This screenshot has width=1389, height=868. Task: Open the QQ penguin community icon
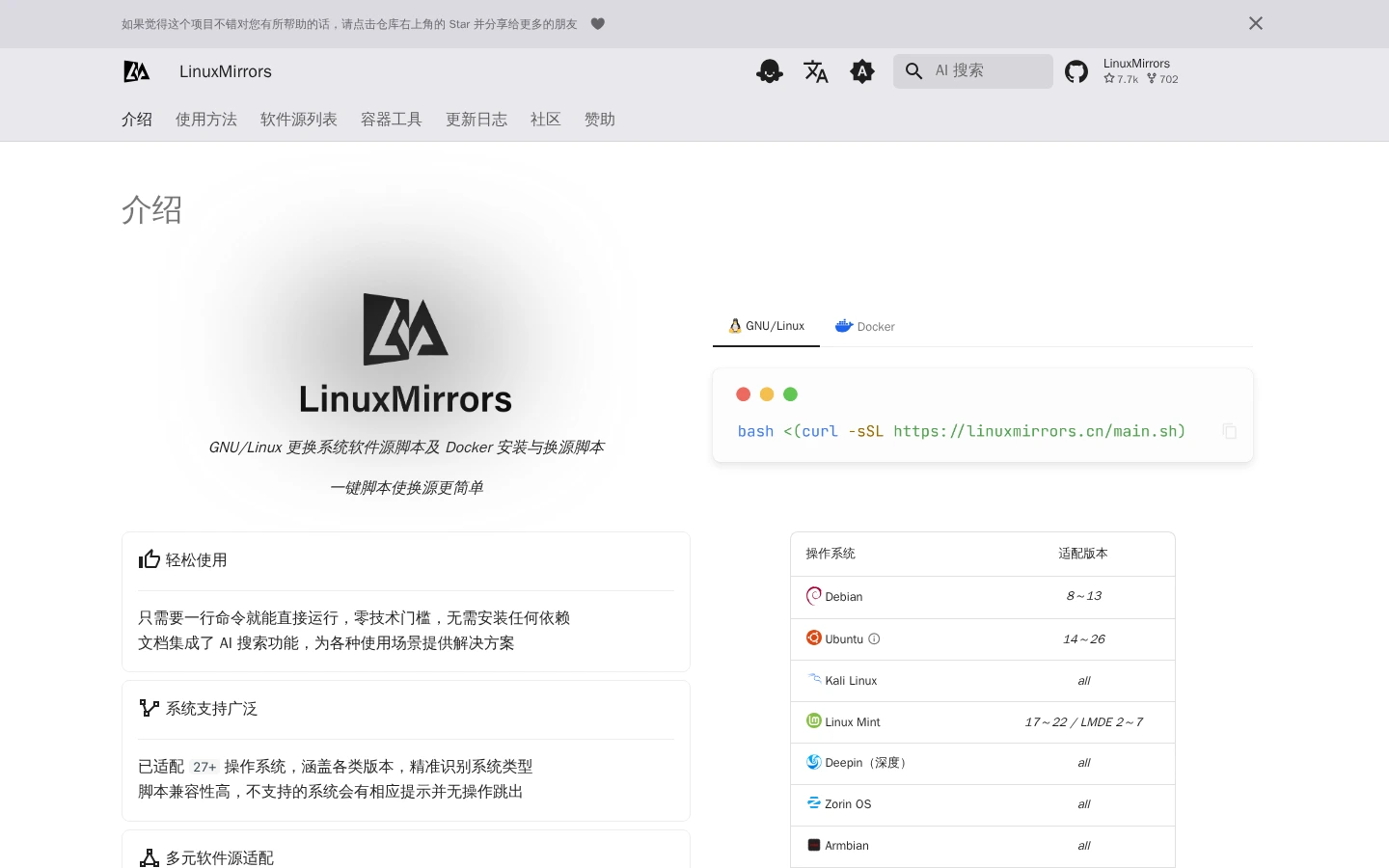(770, 71)
